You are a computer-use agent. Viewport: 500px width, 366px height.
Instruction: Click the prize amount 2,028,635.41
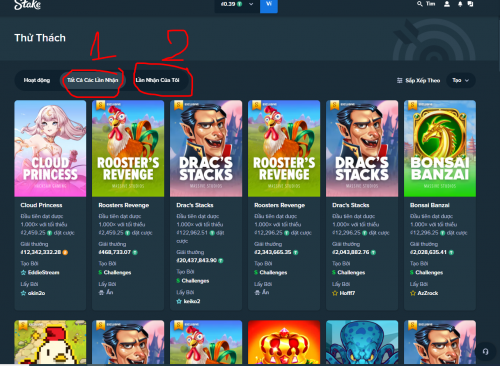[x=428, y=252]
